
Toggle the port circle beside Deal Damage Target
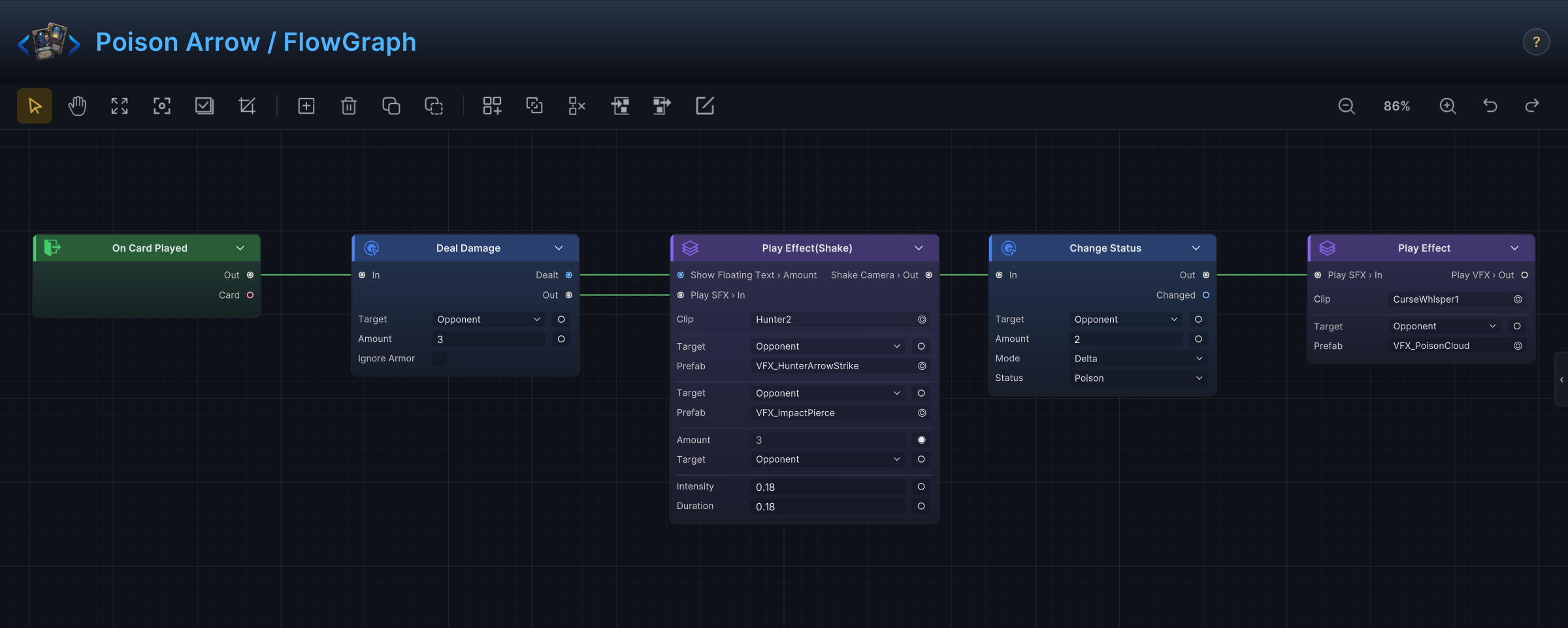tap(561, 320)
